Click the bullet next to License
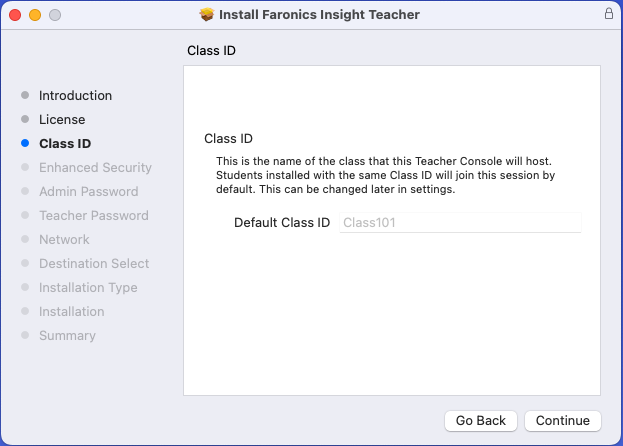623x446 pixels. click(25, 120)
